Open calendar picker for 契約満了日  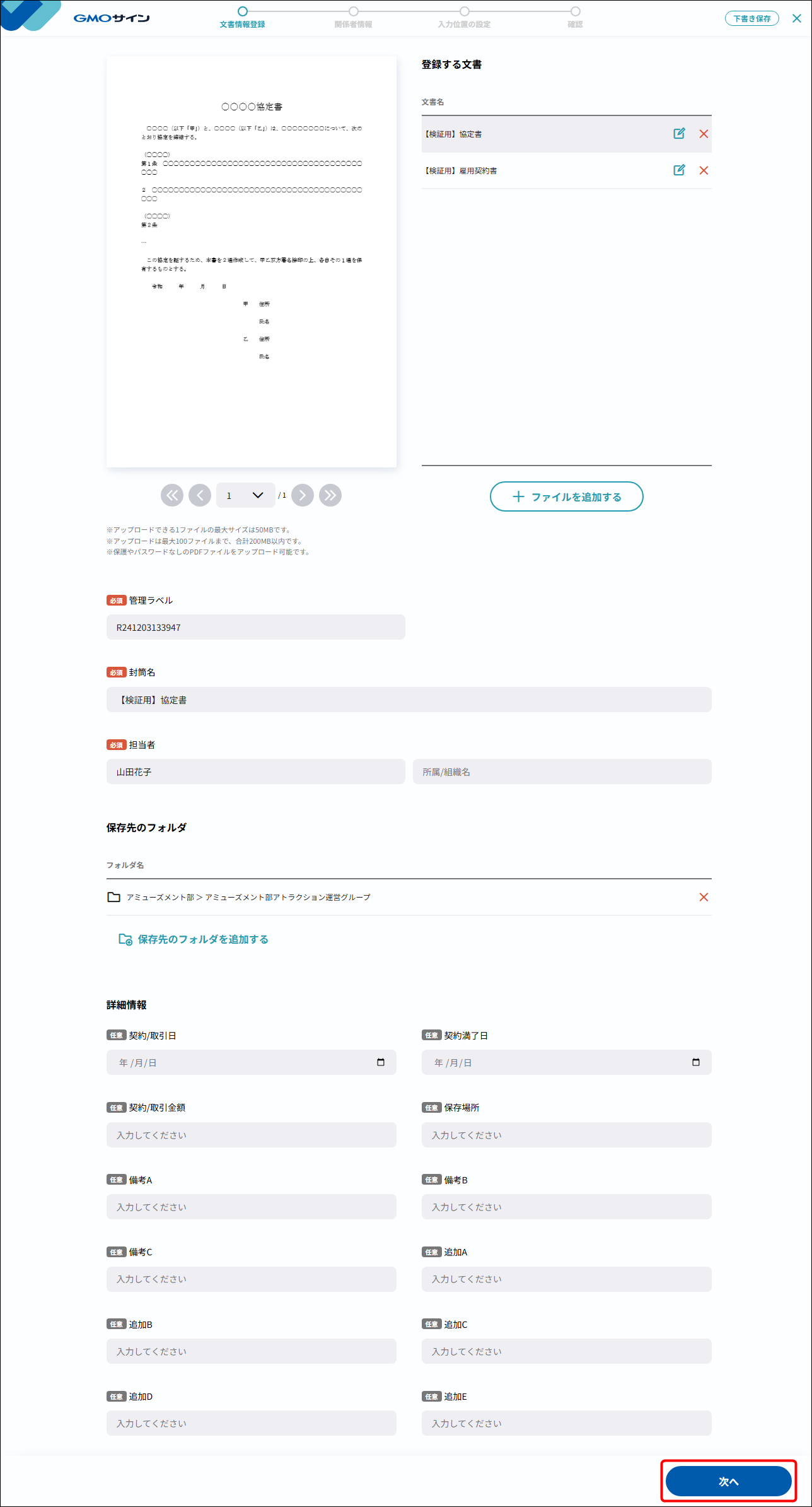pyautogui.click(x=696, y=1062)
